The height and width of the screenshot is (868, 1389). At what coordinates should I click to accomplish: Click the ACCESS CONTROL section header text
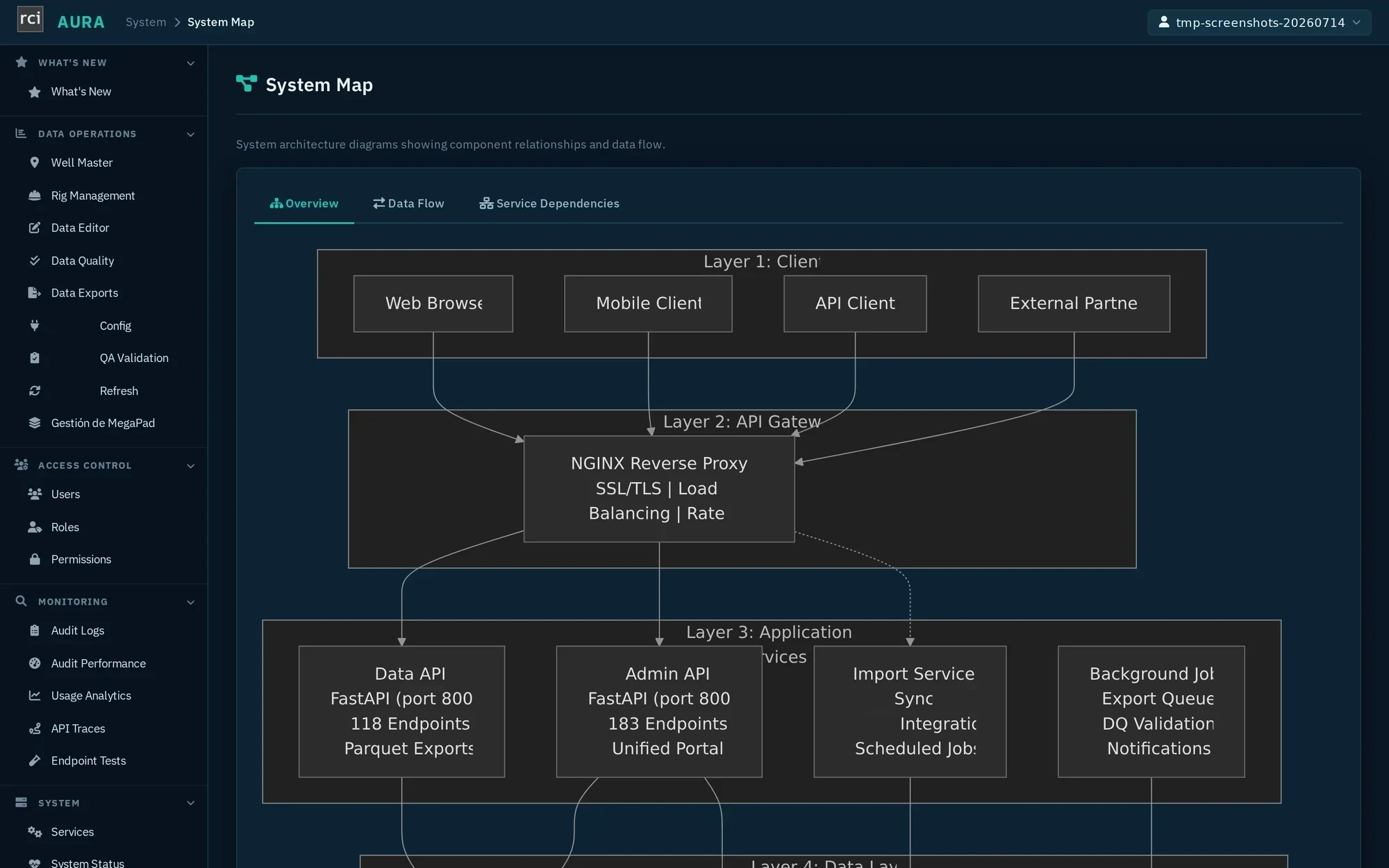pyautogui.click(x=85, y=466)
